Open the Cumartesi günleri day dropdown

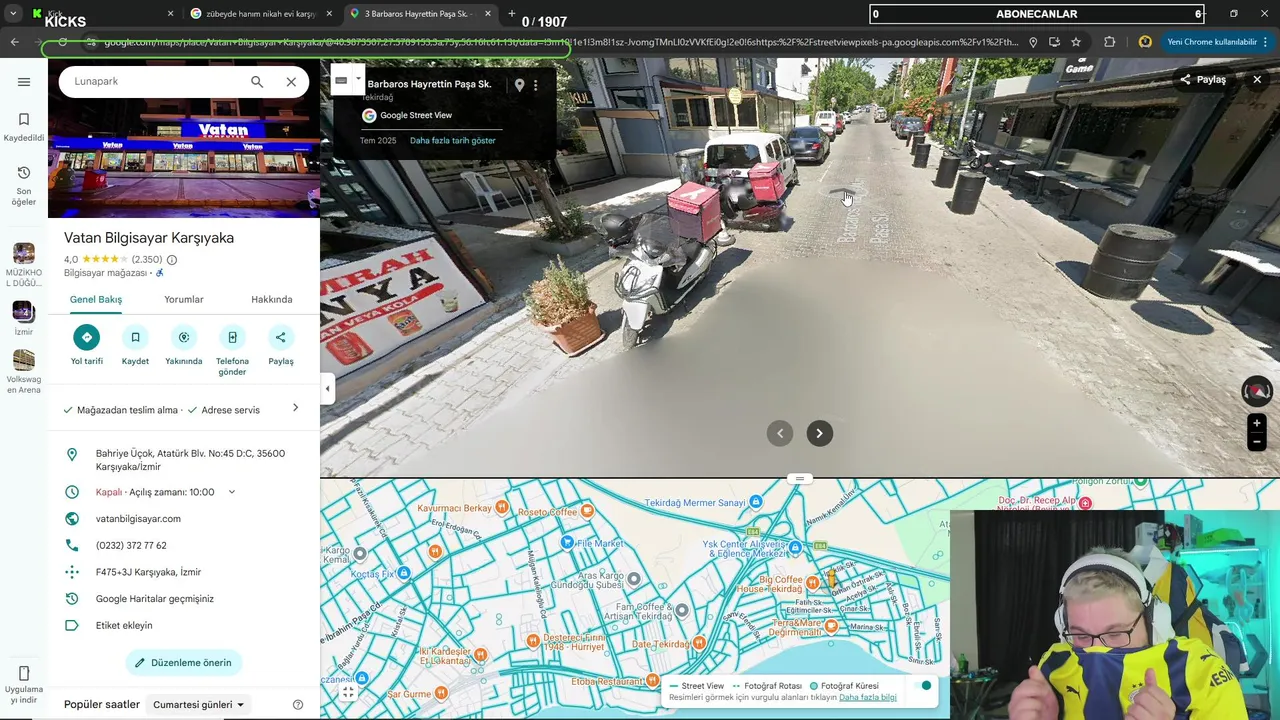click(199, 705)
